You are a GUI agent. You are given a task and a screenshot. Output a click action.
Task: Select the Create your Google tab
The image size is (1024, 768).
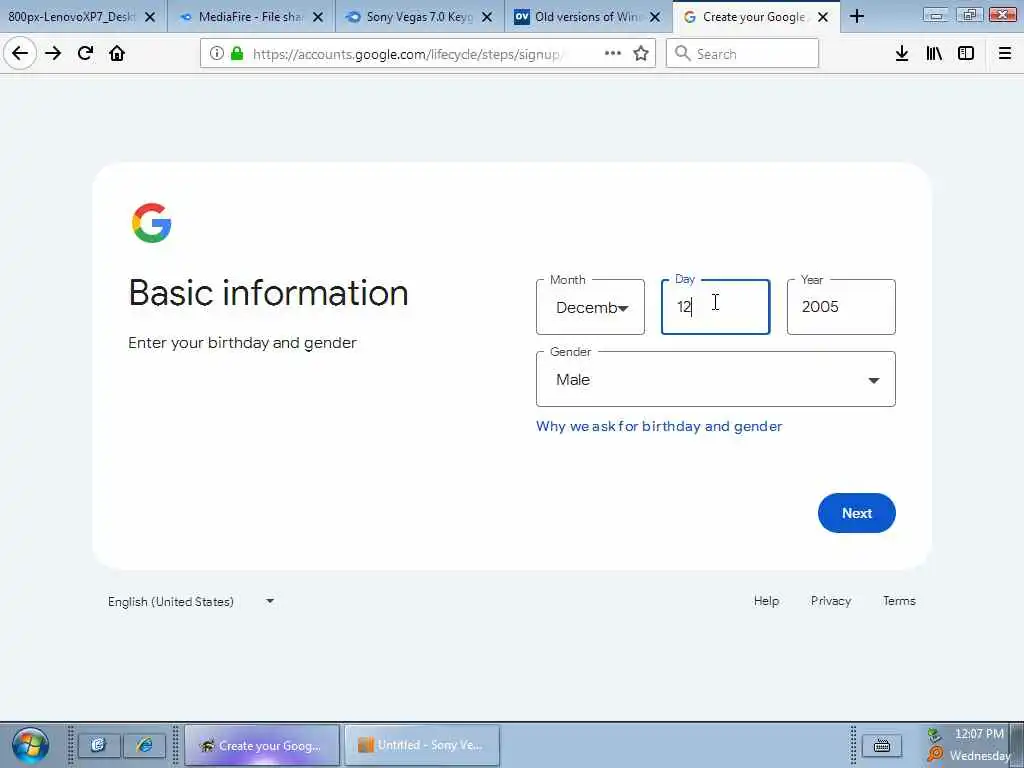(756, 17)
